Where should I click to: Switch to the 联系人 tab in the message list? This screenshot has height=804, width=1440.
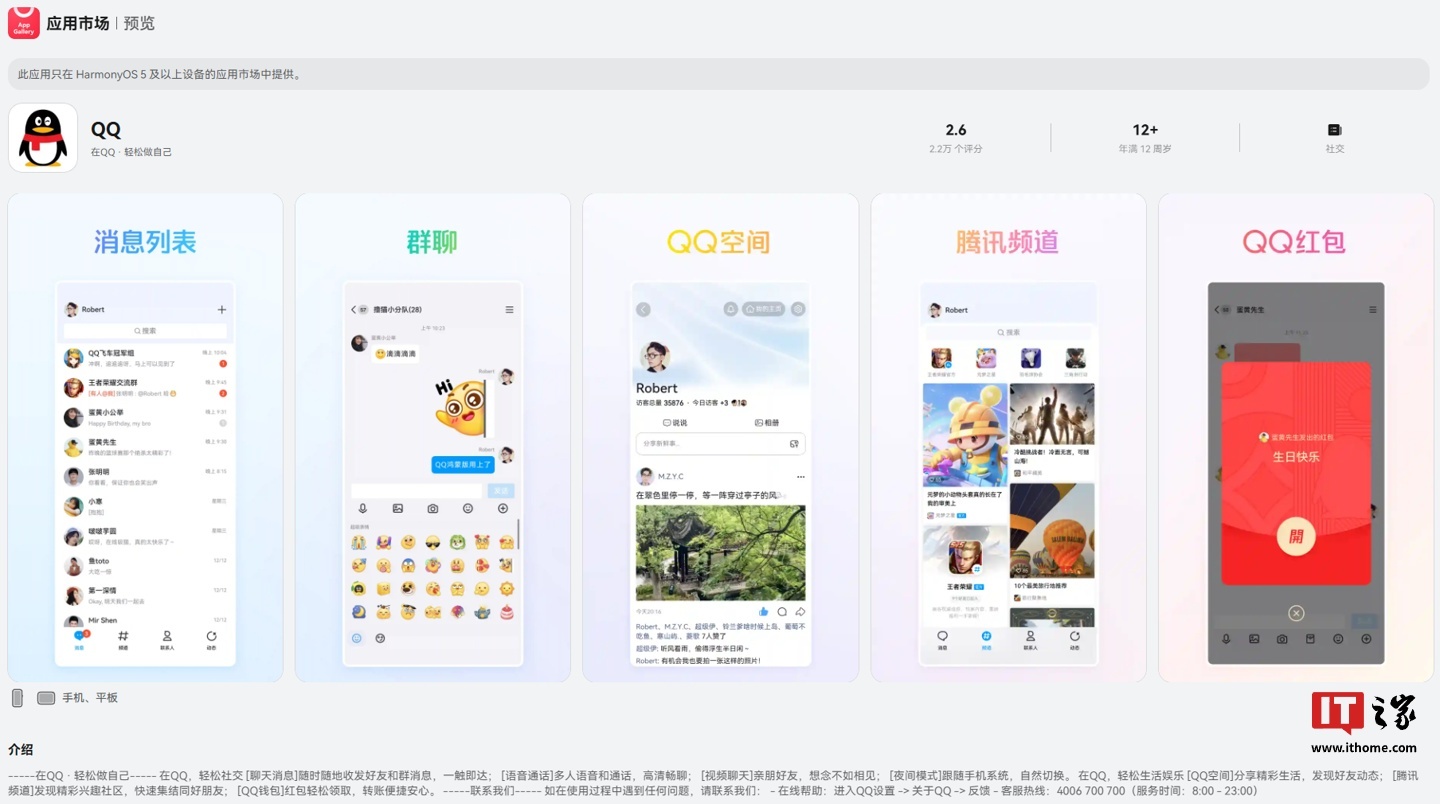coord(168,638)
